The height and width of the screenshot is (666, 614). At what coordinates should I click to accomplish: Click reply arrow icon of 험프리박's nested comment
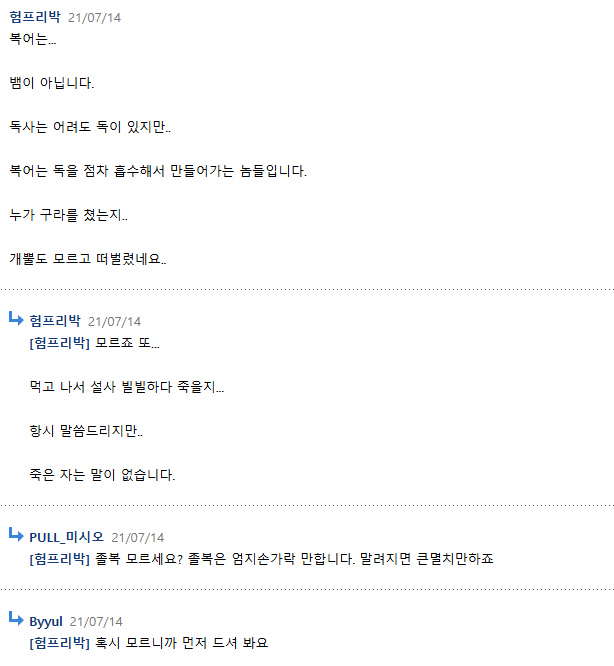[16, 318]
